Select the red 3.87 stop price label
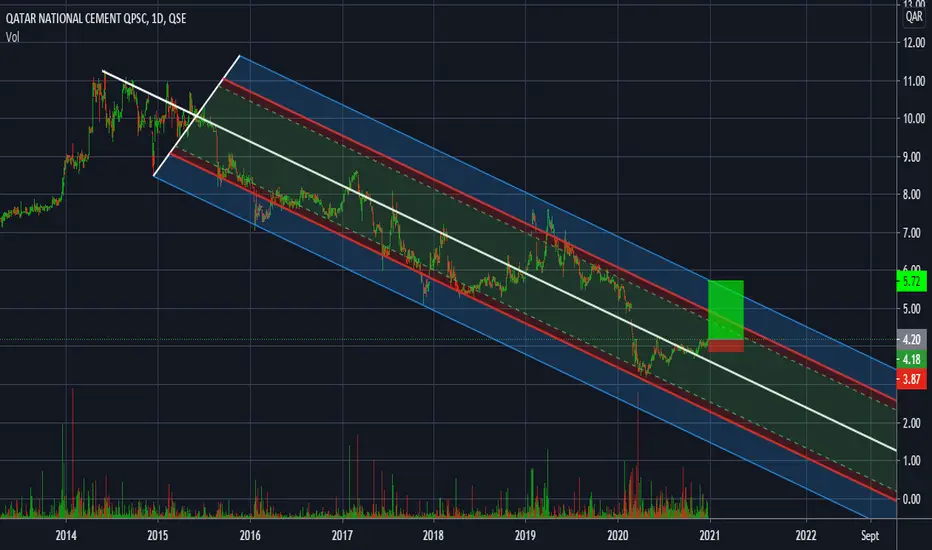This screenshot has height=550, width=932. tap(911, 379)
